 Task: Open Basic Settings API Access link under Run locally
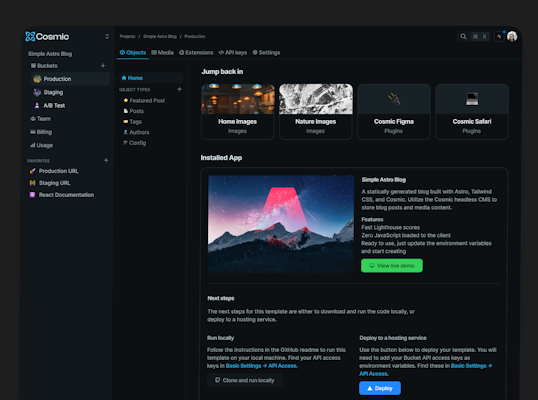tap(261, 366)
